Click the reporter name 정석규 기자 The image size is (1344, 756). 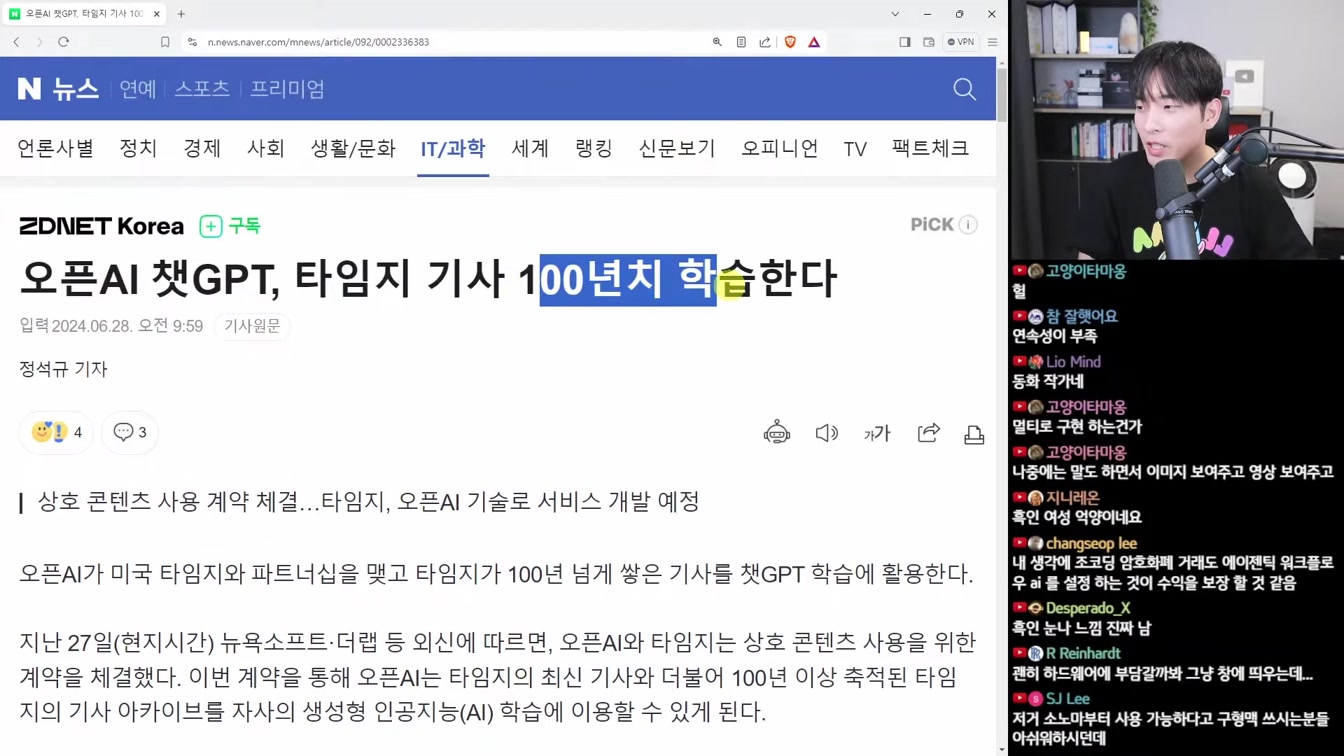[63, 369]
